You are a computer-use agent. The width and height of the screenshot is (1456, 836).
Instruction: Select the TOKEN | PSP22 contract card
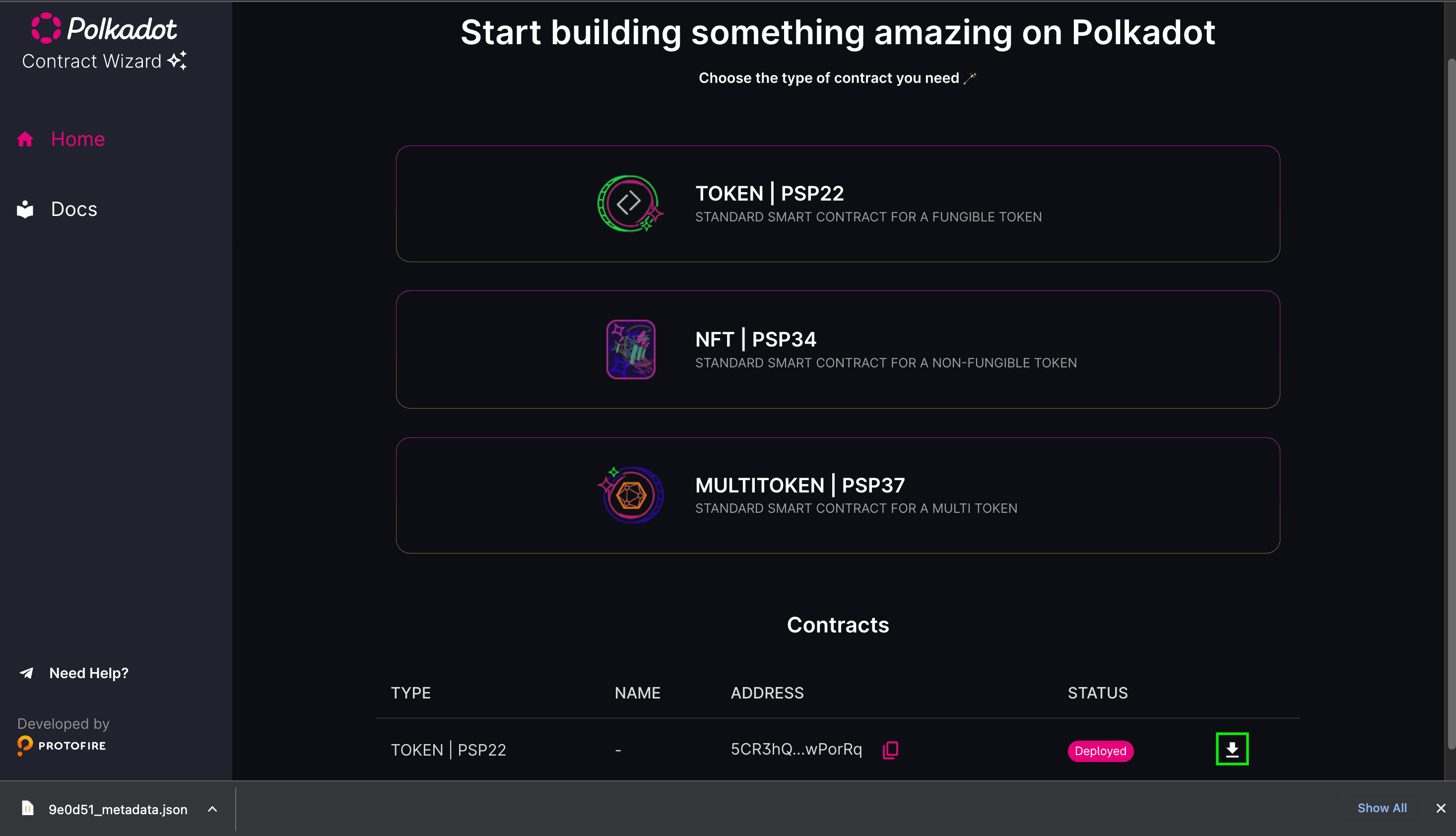(x=837, y=204)
